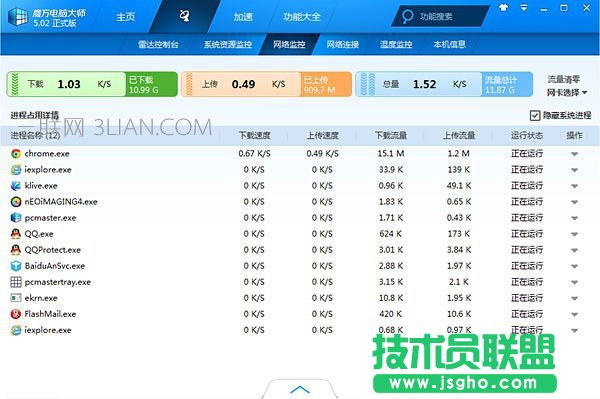Open the 网卡选择 dropdown
The image size is (600, 399).
pos(567,92)
